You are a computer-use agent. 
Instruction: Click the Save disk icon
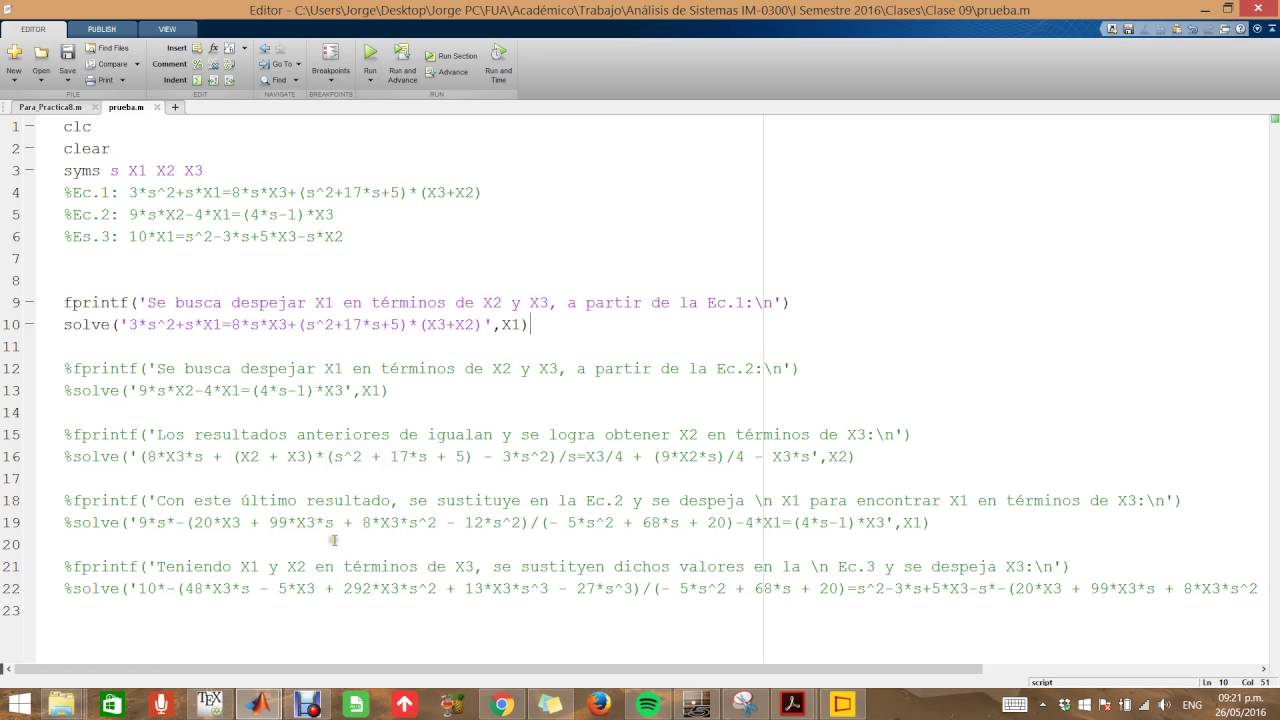click(x=68, y=53)
